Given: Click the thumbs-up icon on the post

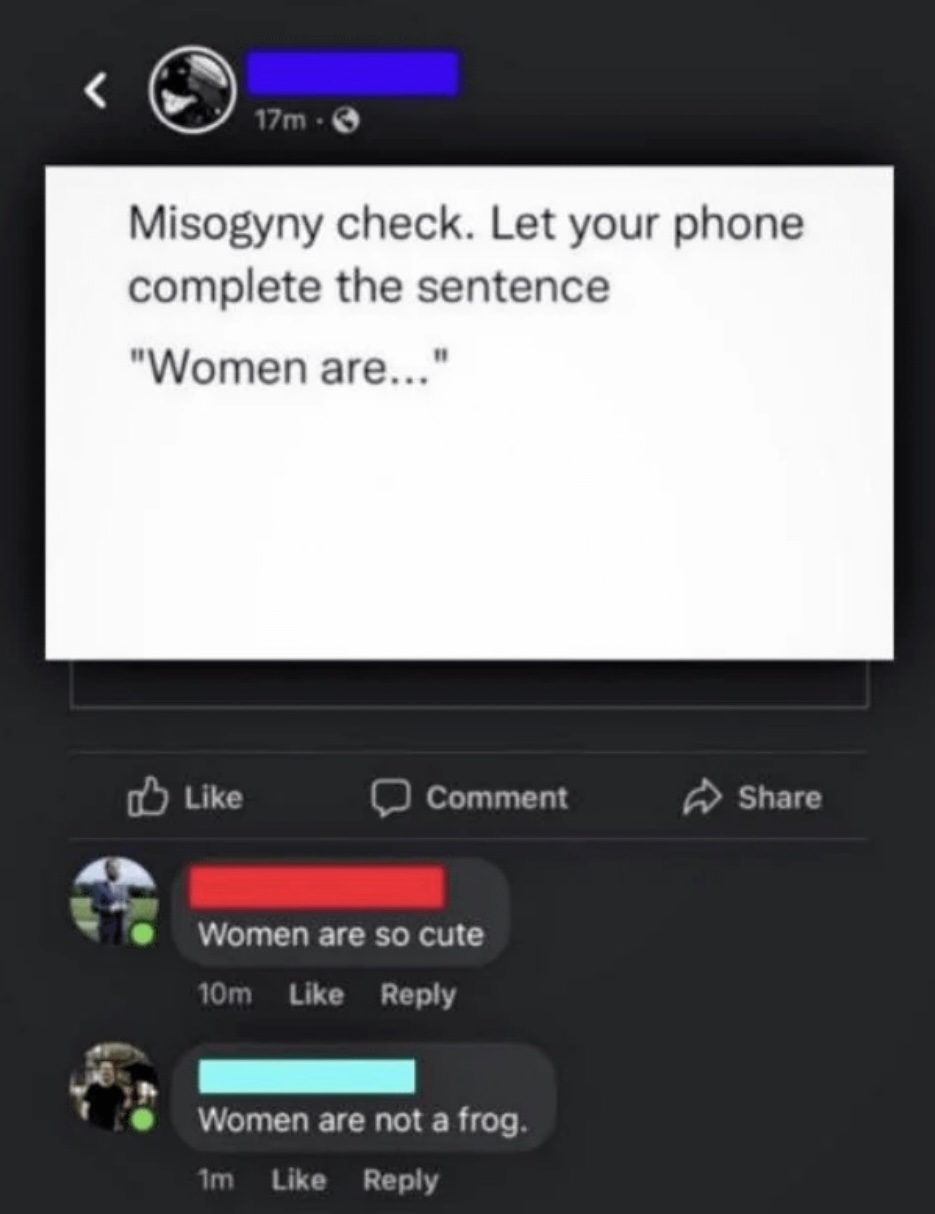Looking at the screenshot, I should point(144,797).
